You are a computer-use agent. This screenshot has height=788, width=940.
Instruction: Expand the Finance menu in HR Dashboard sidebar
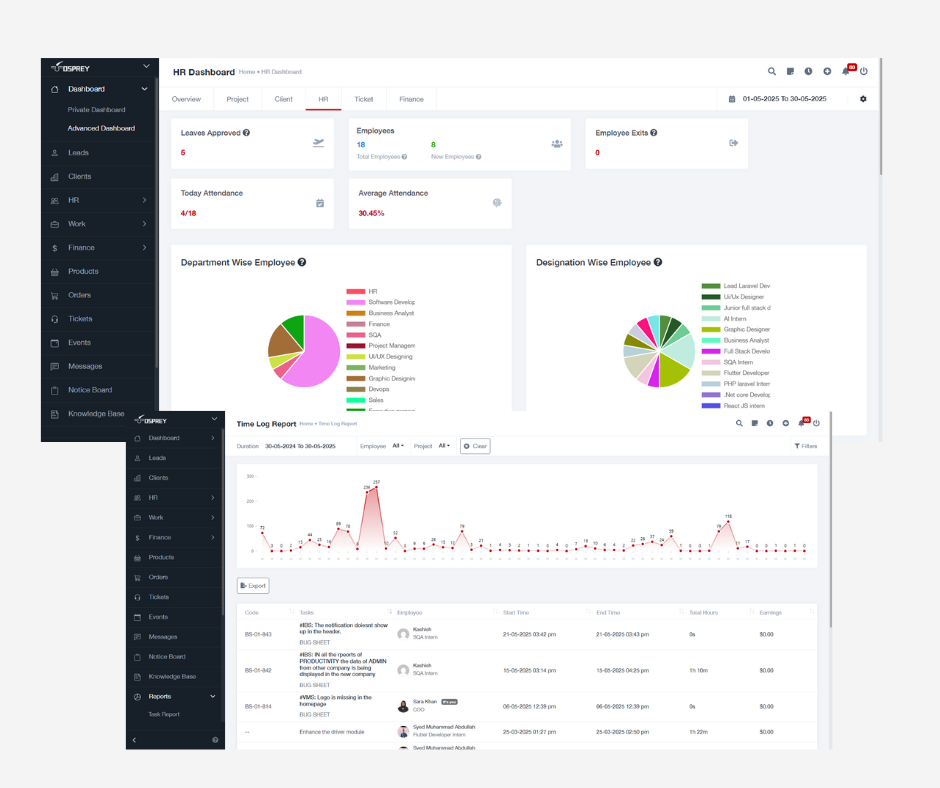(x=144, y=248)
